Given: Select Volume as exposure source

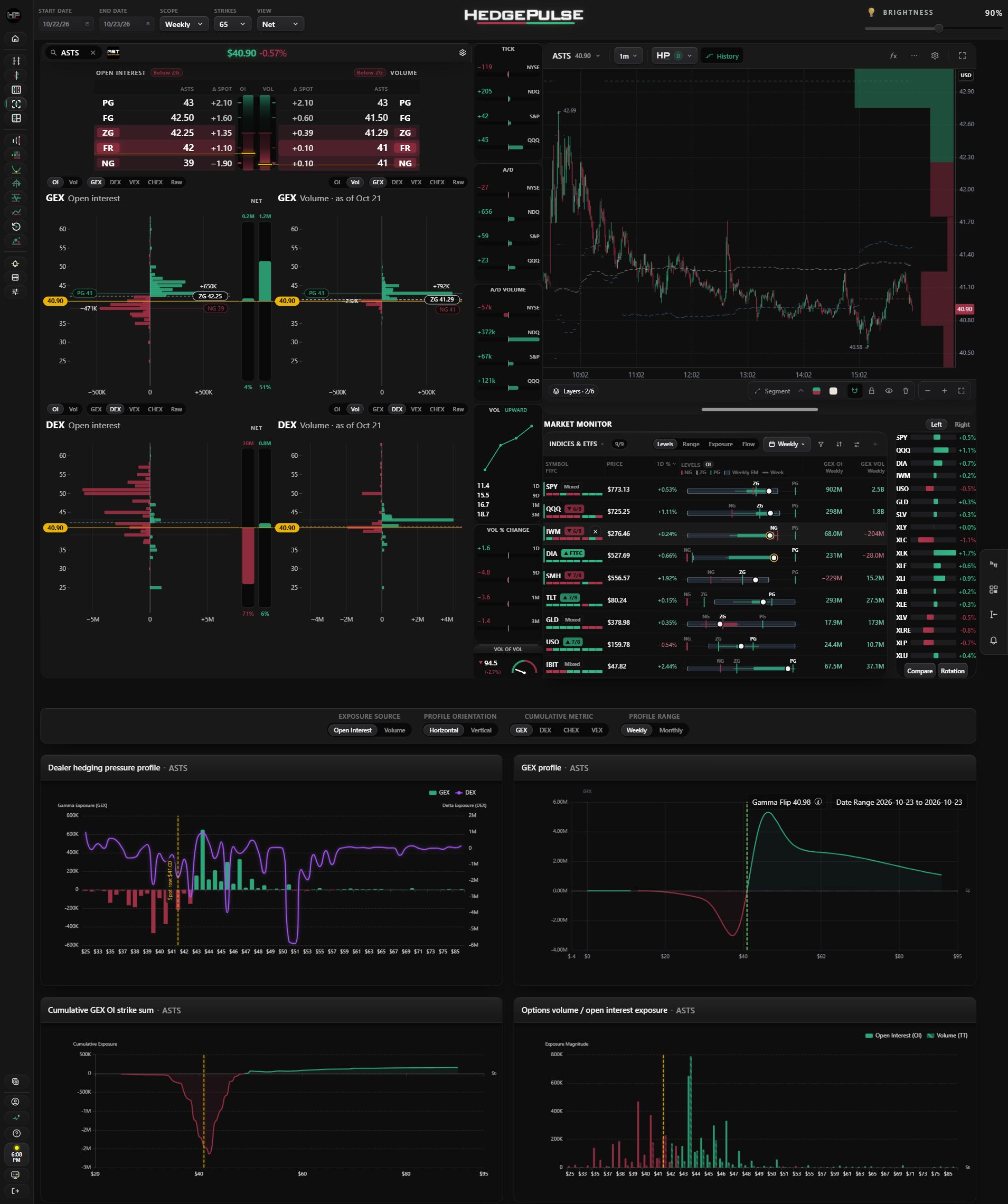Looking at the screenshot, I should pyautogui.click(x=394, y=730).
